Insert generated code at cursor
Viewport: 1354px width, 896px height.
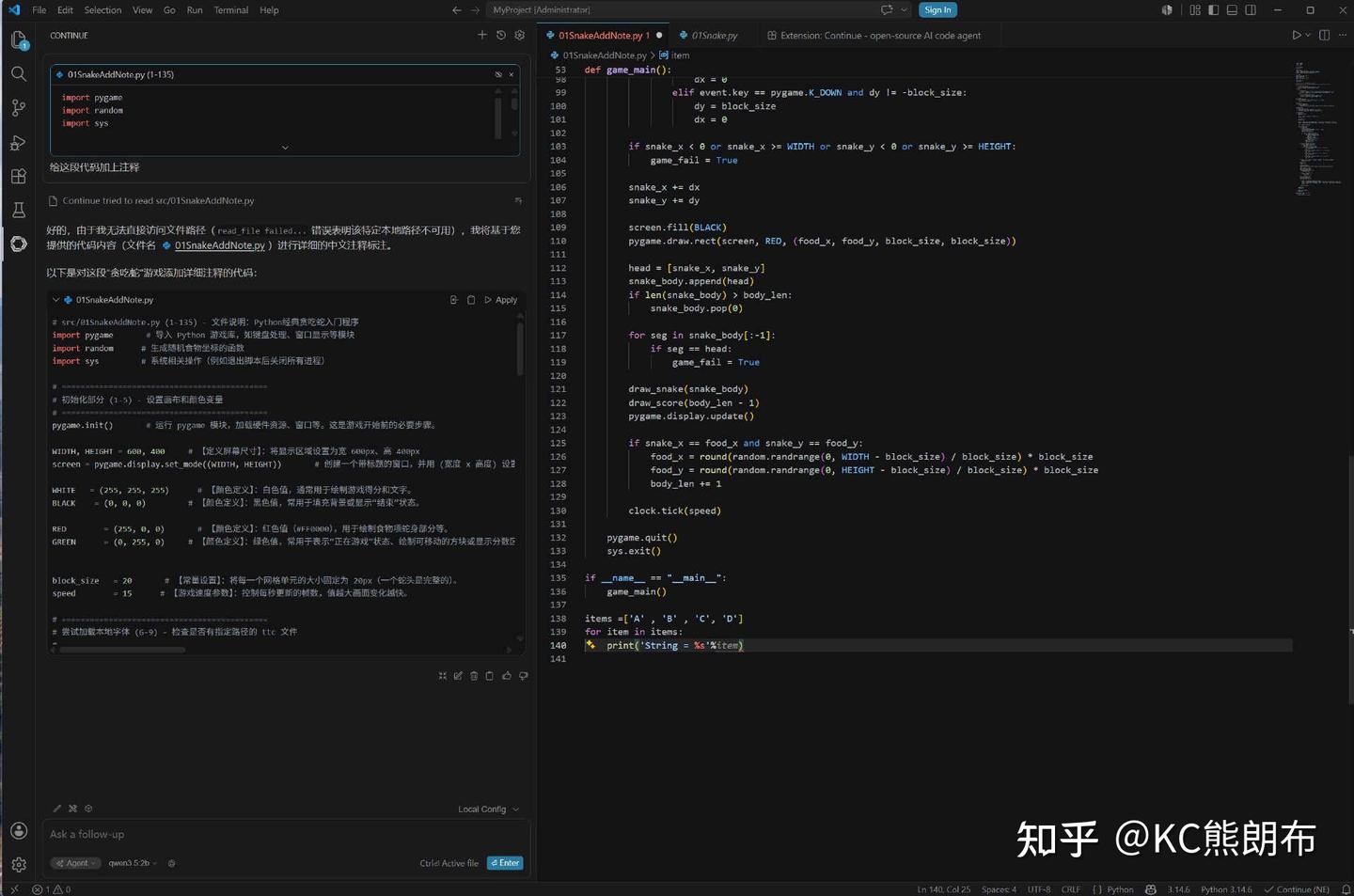tap(454, 300)
